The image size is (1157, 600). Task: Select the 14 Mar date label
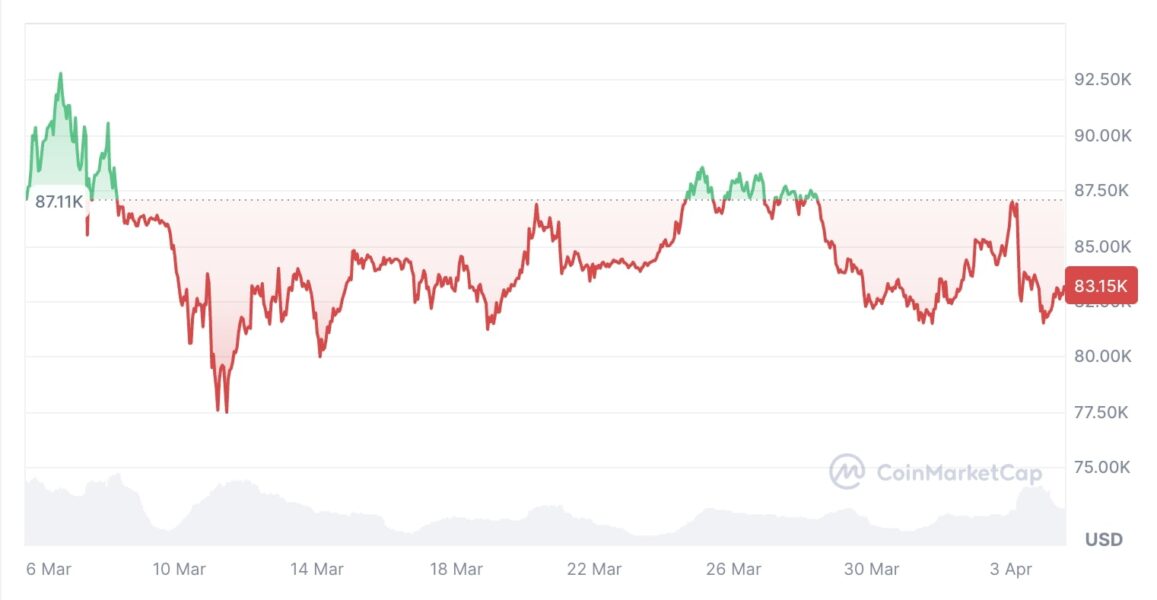pyautogui.click(x=317, y=570)
